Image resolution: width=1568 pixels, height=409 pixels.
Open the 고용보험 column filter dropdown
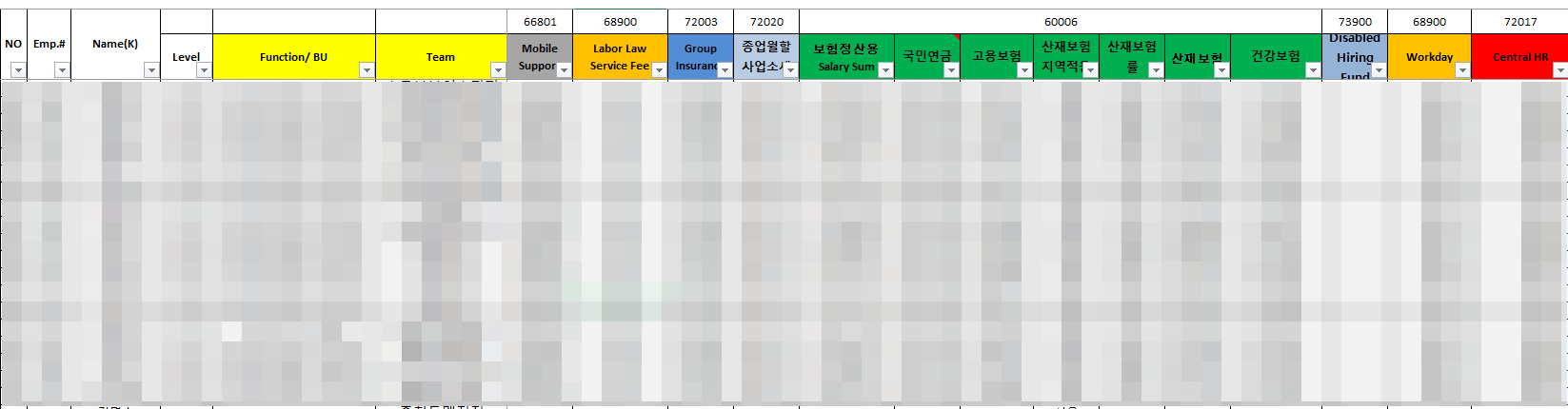tap(1024, 70)
